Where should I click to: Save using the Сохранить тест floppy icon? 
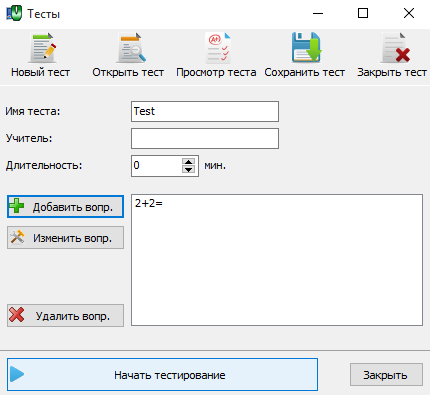(306, 48)
